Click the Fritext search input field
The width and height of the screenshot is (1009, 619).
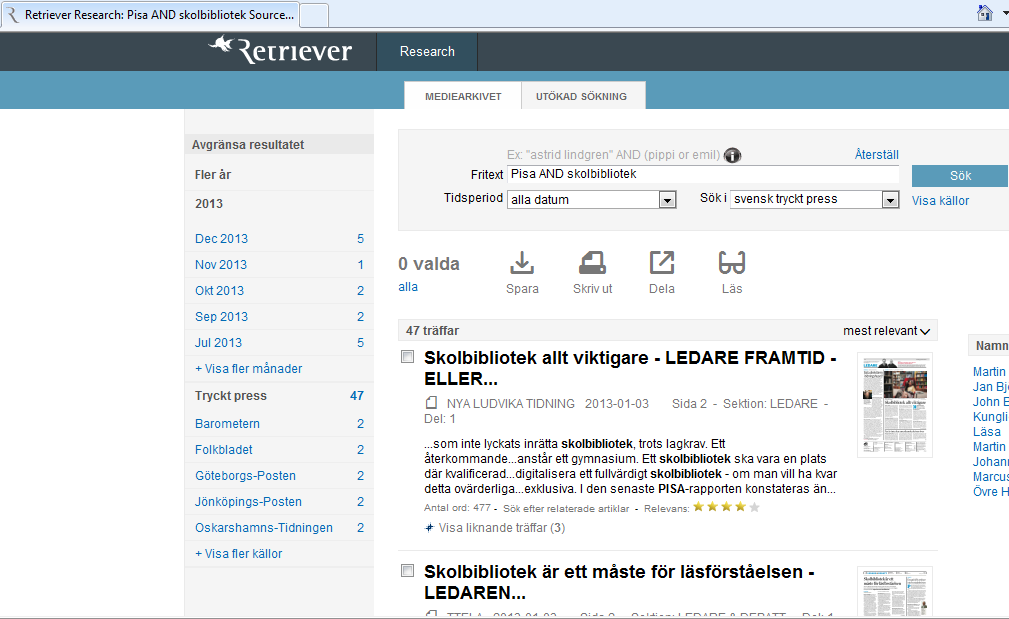point(703,174)
